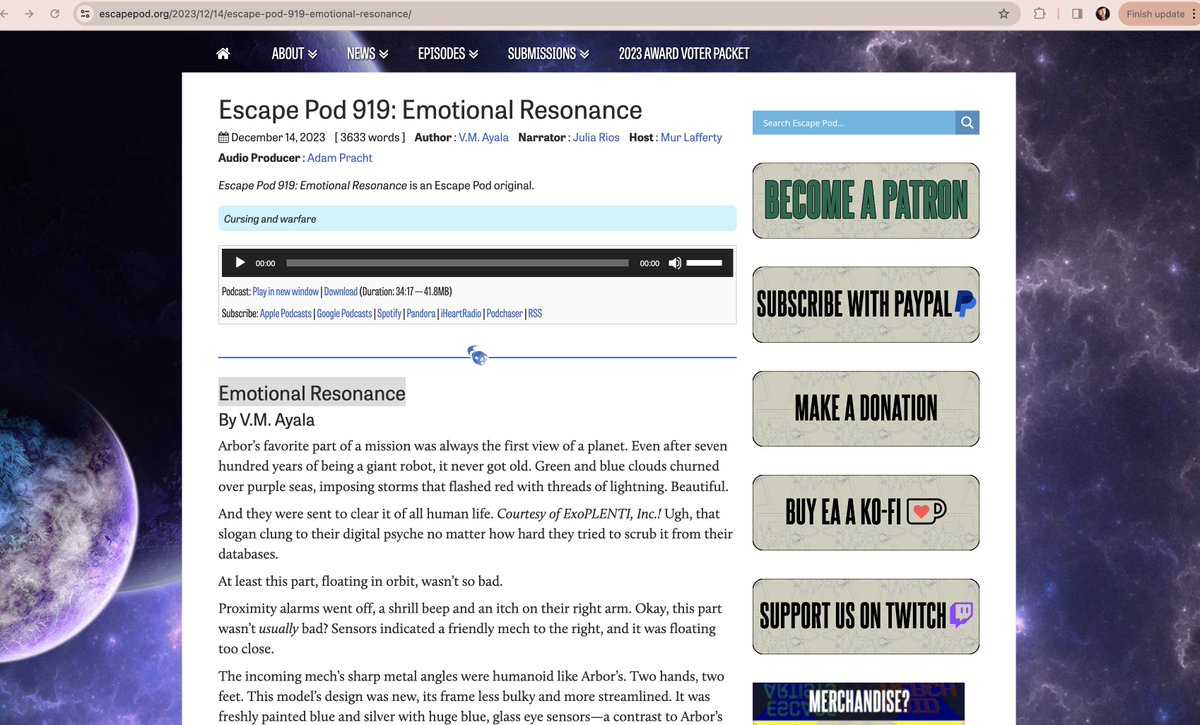This screenshot has height=725, width=1200.
Task: Download the podcast episode
Action: (340, 291)
